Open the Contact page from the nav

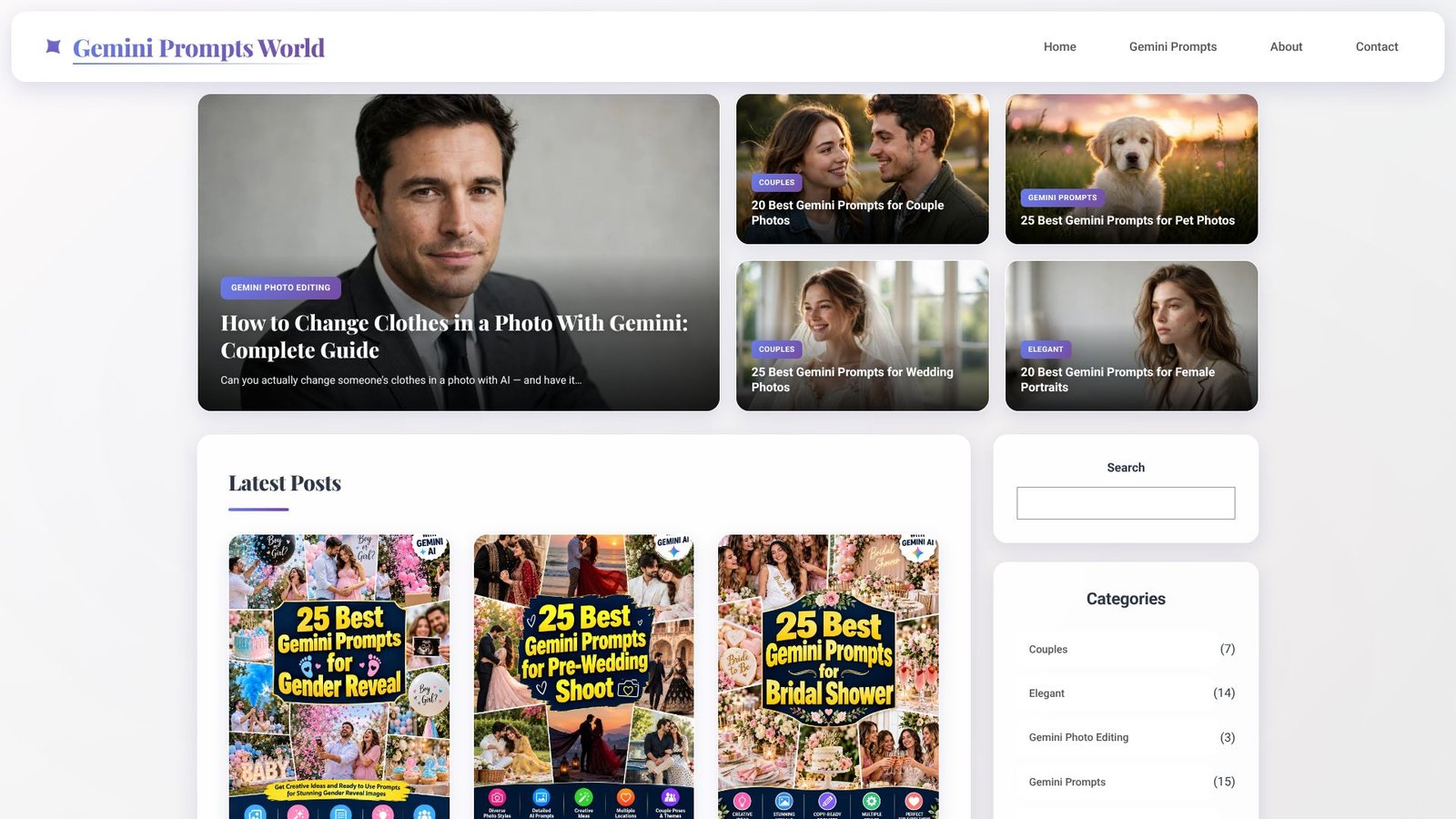coord(1377,46)
